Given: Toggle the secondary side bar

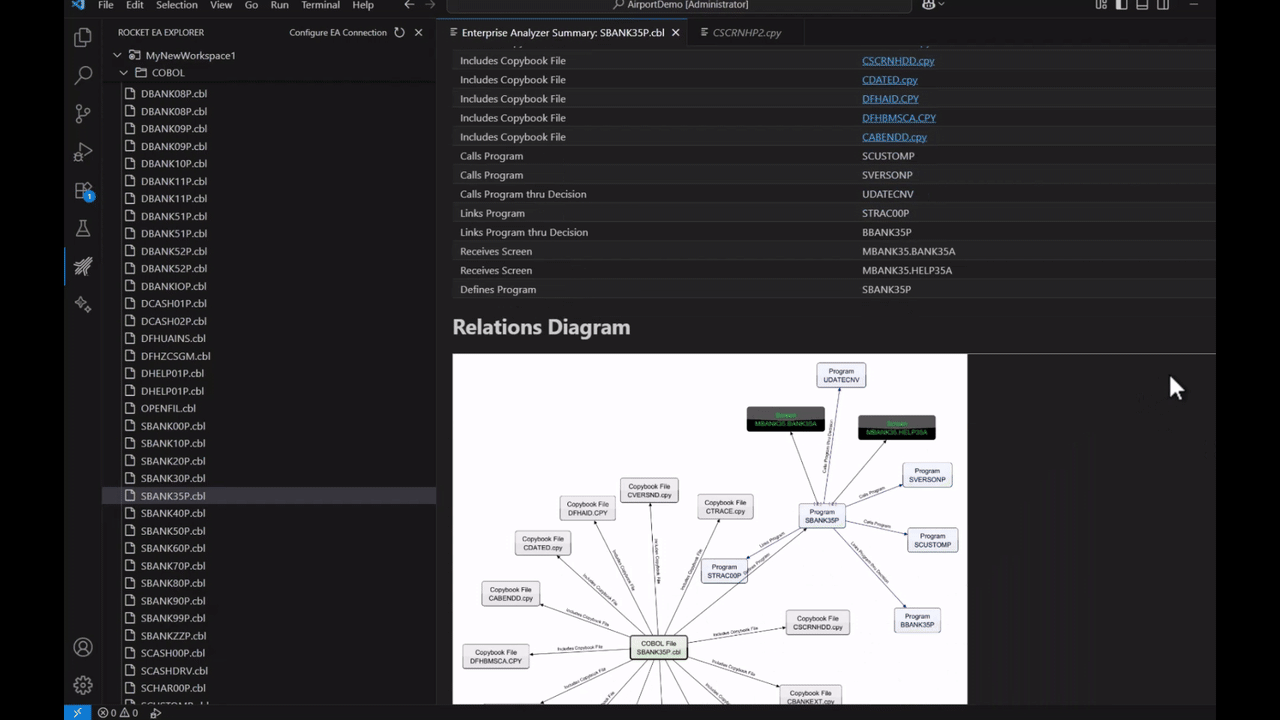Looking at the screenshot, I should (1161, 5).
